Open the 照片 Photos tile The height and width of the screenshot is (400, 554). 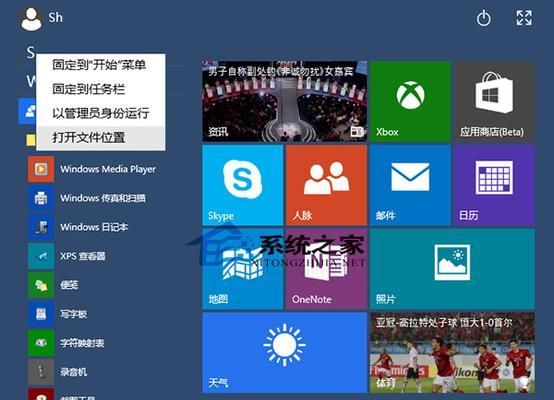(452, 269)
